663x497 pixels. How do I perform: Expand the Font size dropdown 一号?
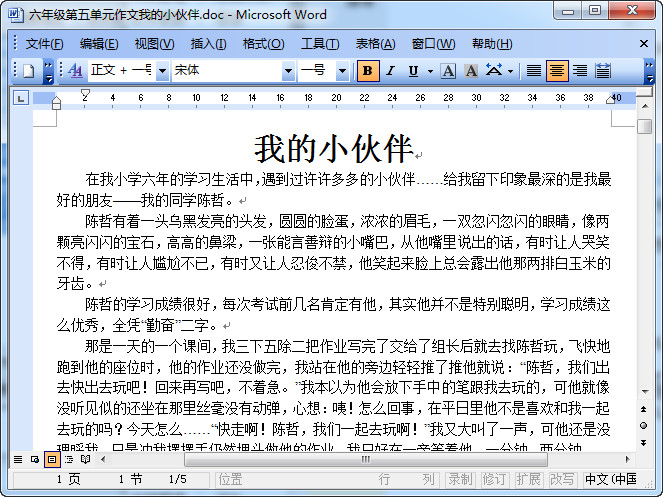(342, 71)
